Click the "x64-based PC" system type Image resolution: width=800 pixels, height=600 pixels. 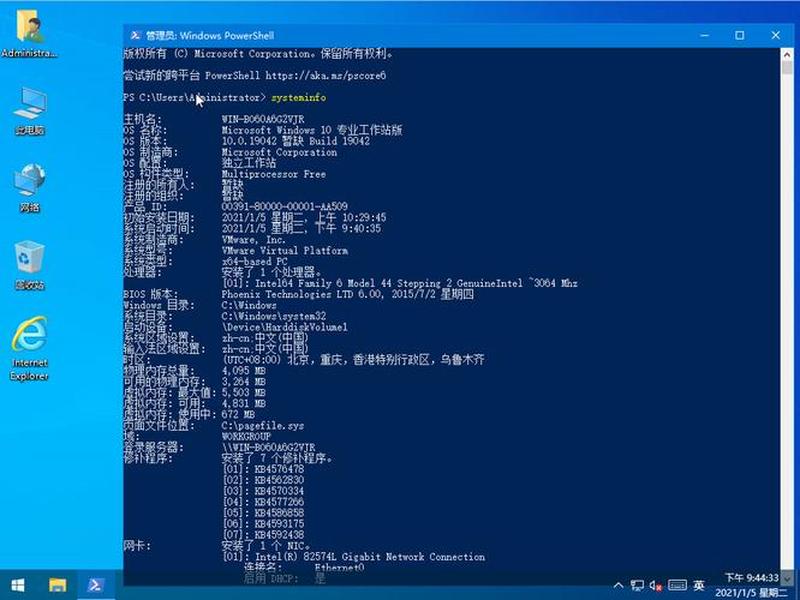tap(255, 261)
